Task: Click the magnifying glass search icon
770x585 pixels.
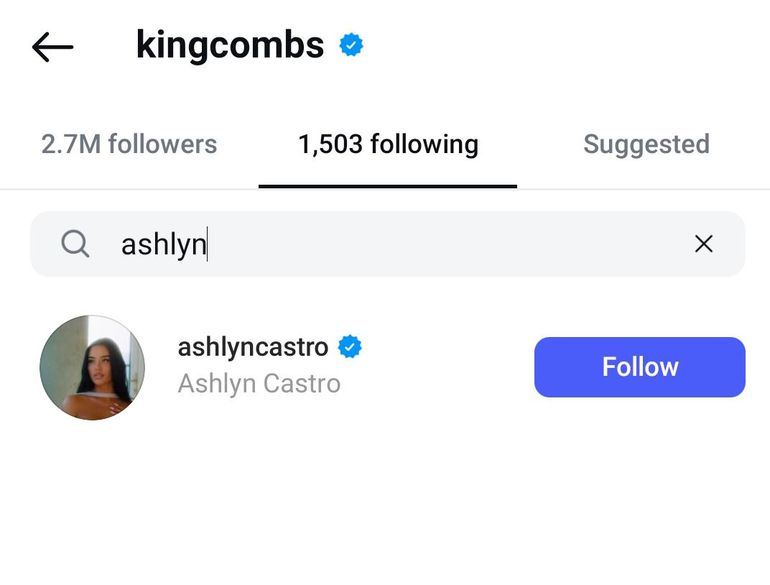Action: click(x=75, y=243)
